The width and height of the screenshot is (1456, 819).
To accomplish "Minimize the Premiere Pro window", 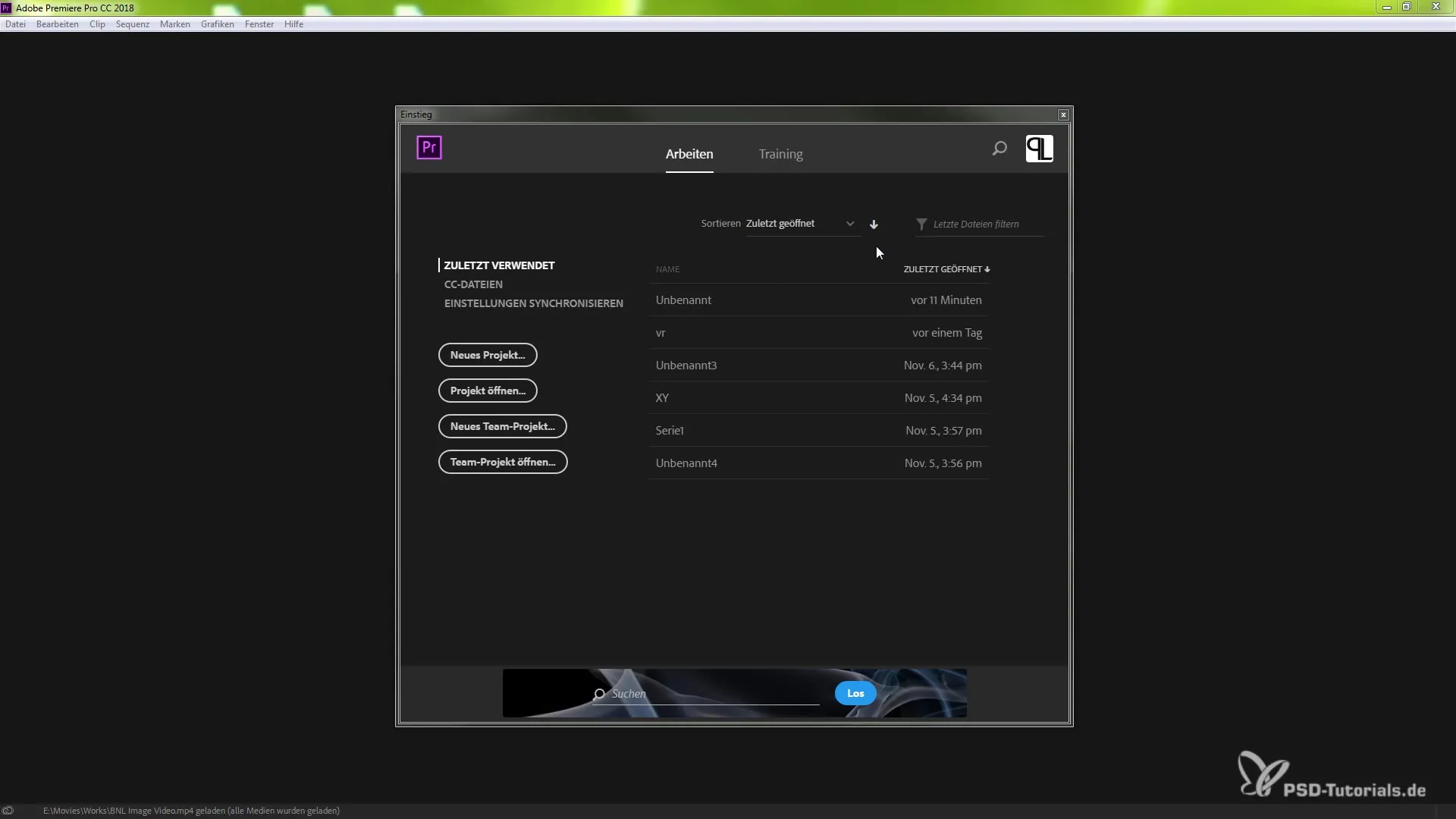I will tap(1386, 7).
